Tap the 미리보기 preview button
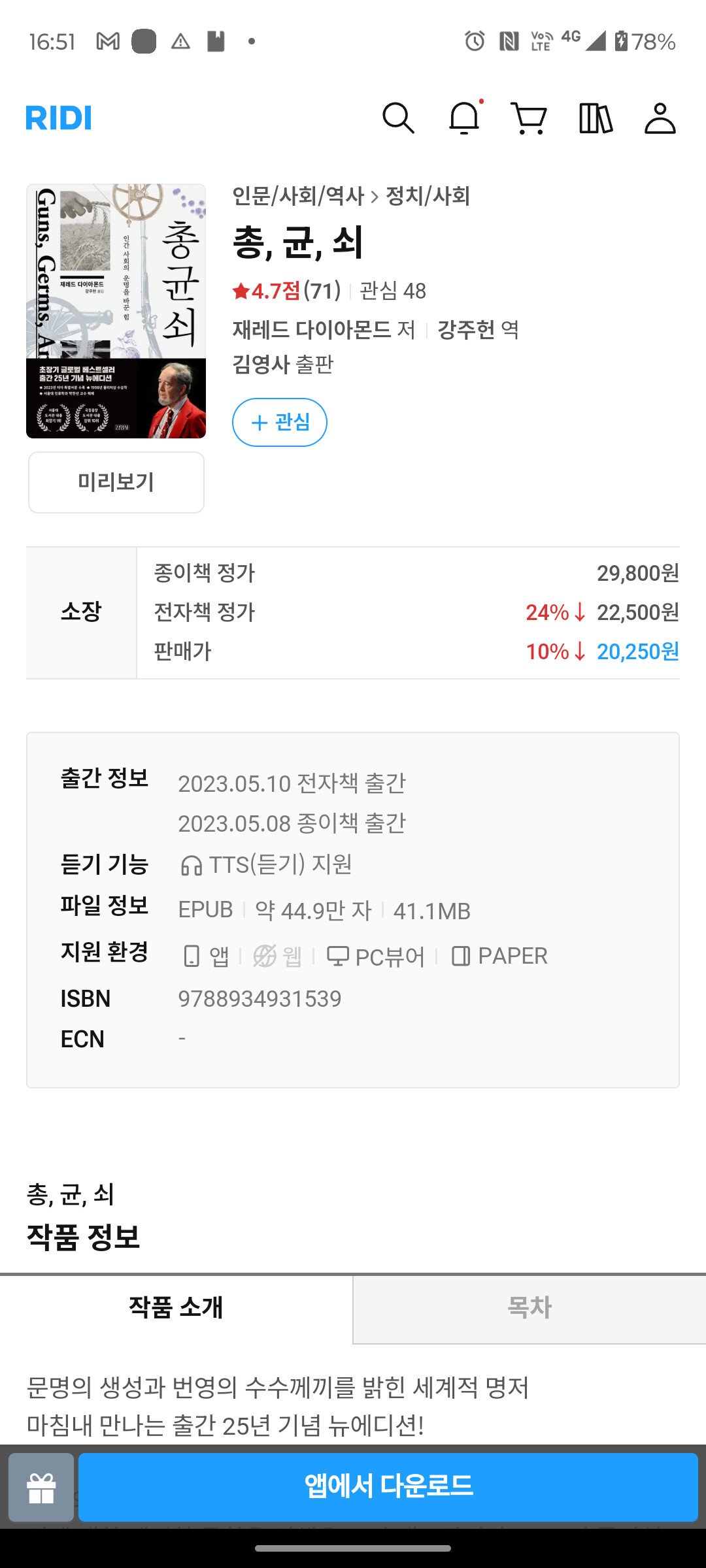Viewport: 706px width, 1568px height. (116, 482)
